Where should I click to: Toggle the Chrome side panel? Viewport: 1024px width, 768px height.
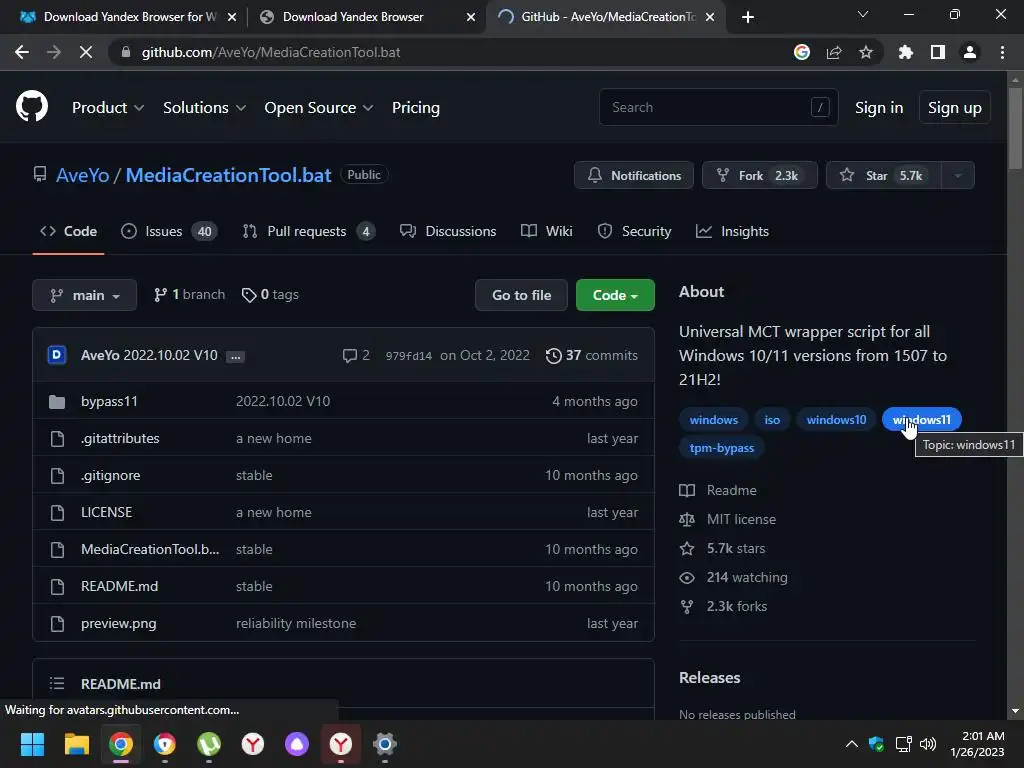tap(938, 52)
